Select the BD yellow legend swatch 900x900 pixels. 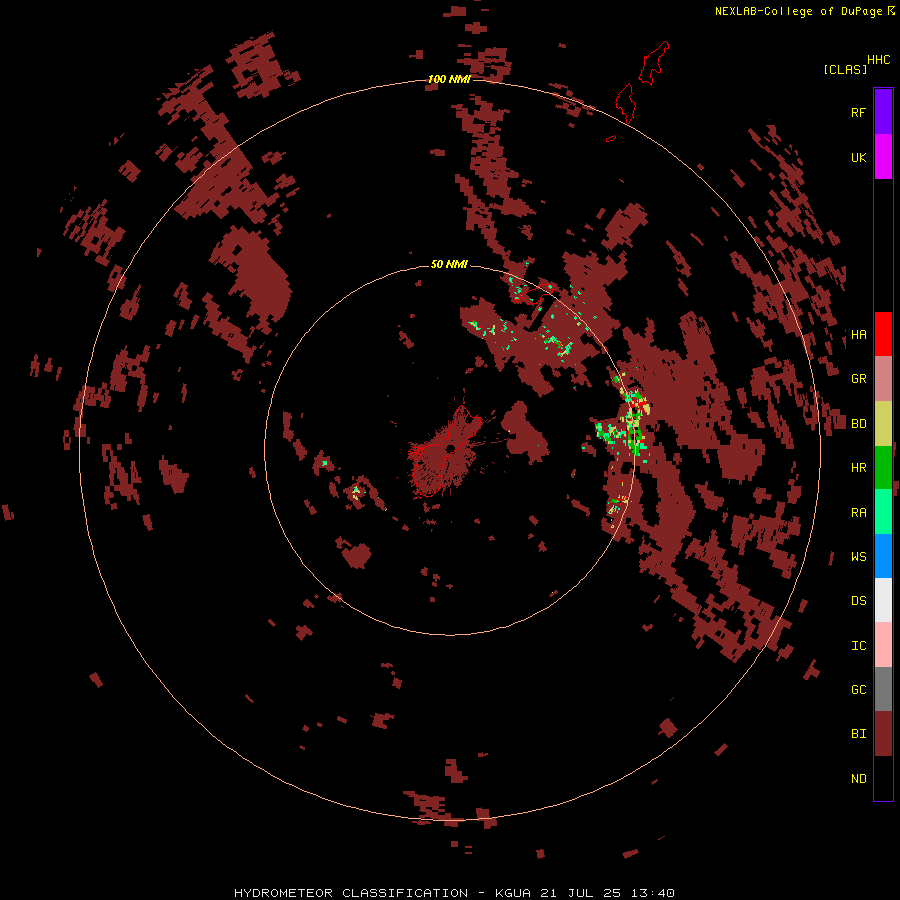[x=883, y=424]
